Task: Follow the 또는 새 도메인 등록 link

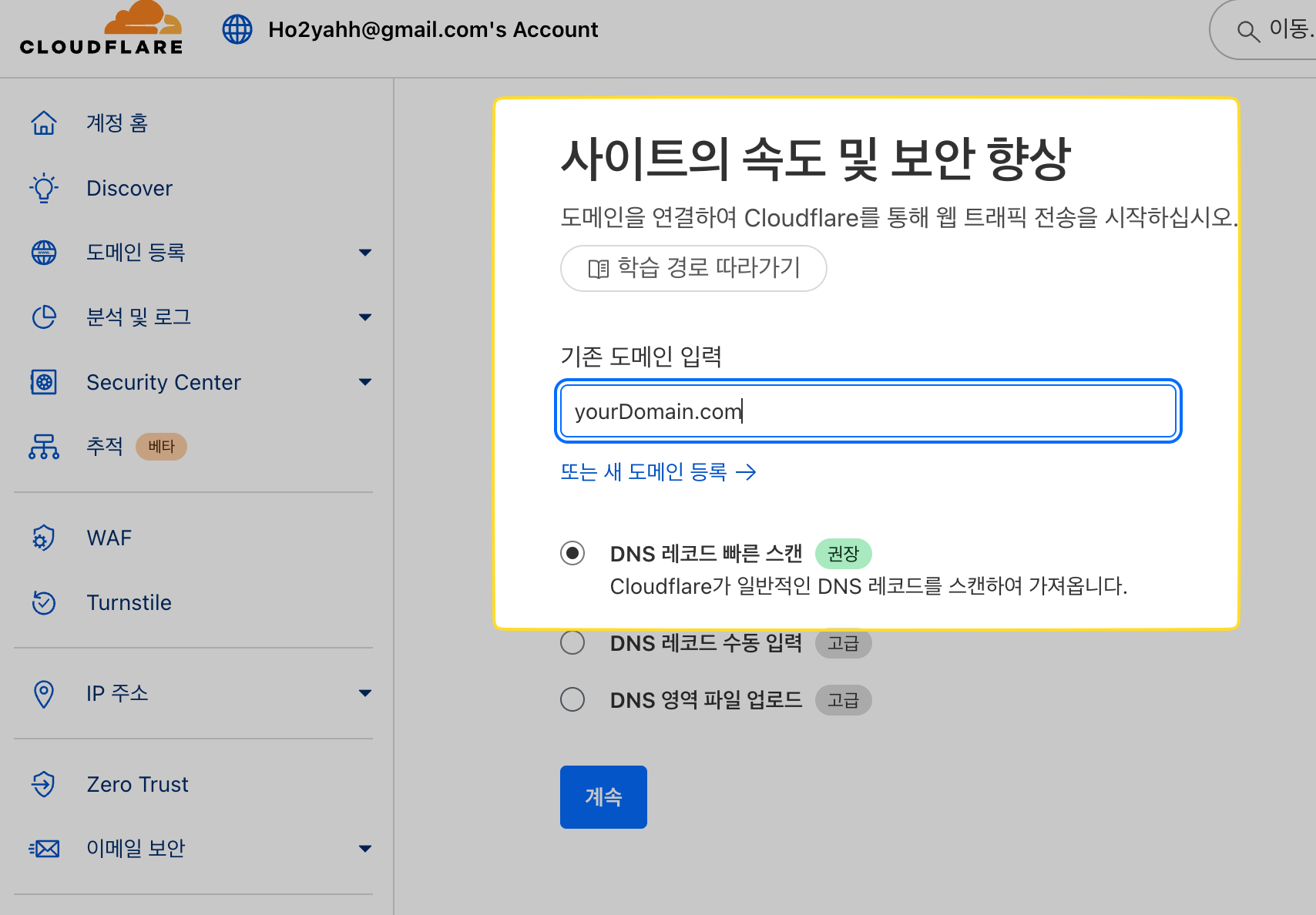Action: [x=659, y=471]
